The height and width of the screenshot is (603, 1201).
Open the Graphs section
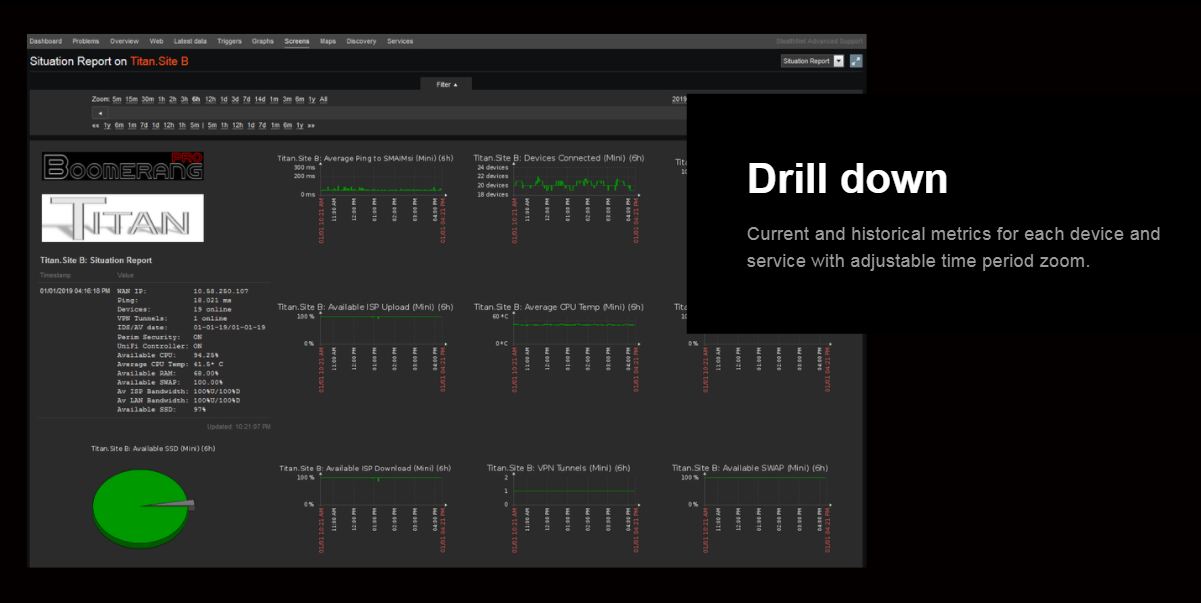tap(262, 41)
